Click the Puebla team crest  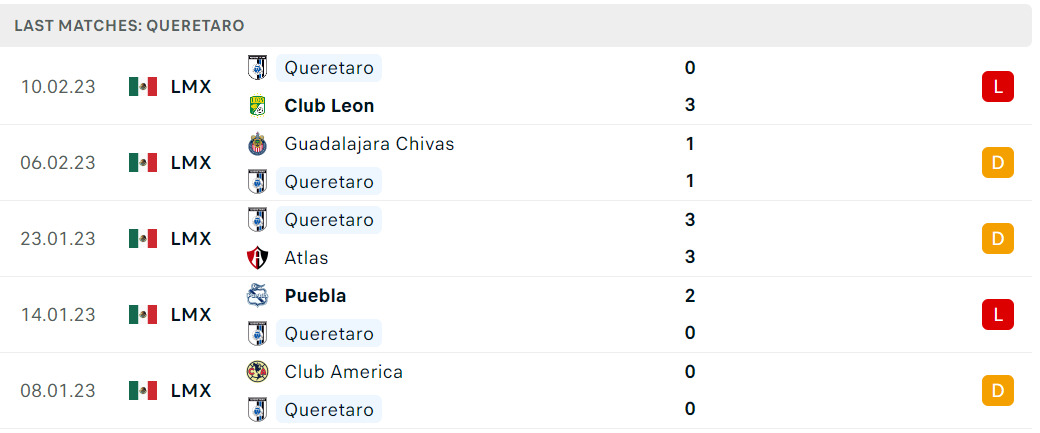[257, 296]
